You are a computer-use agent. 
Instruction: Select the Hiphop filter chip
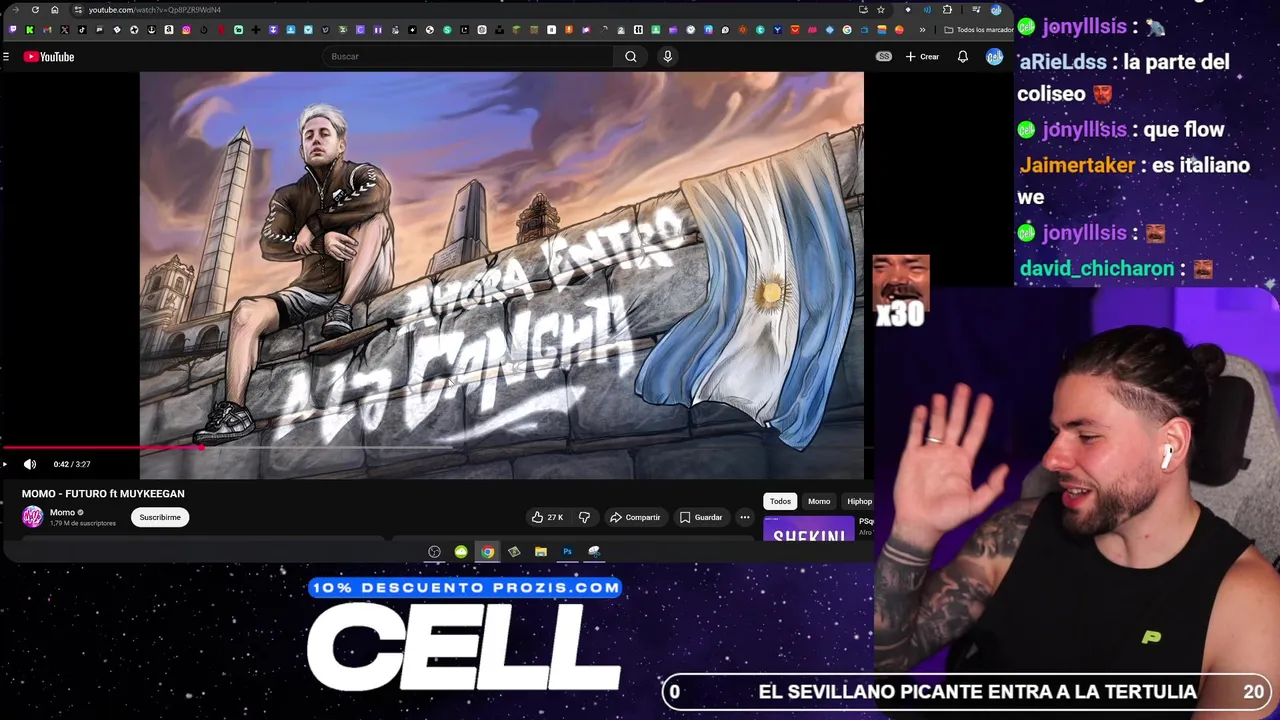(x=859, y=501)
